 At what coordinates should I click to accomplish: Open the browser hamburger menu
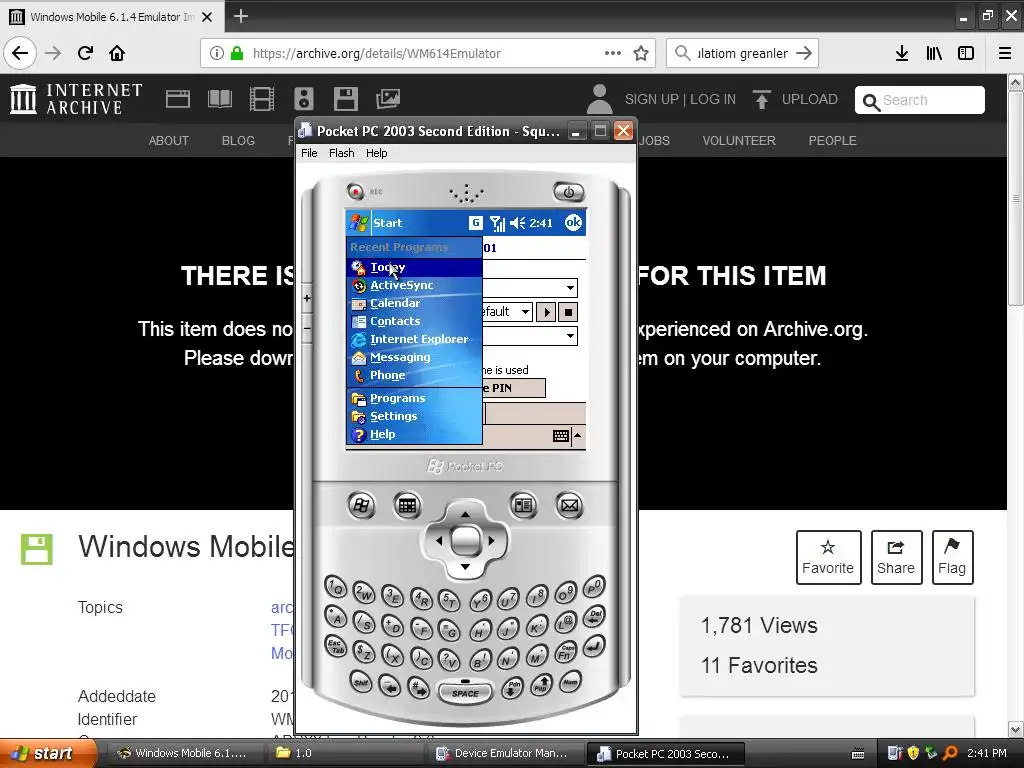click(1005, 53)
